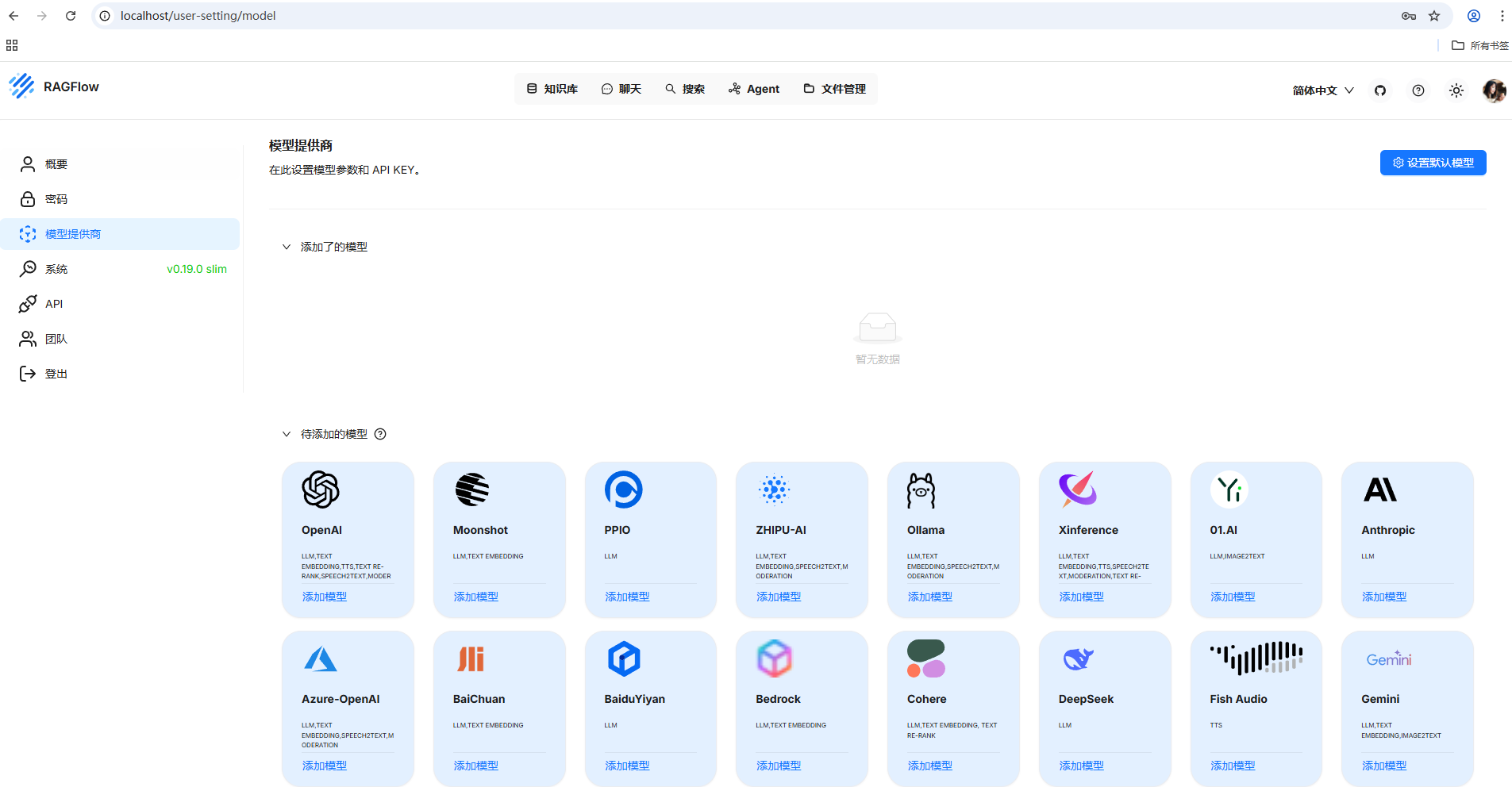Open API in the sidebar
The height and width of the screenshot is (787, 1512).
click(120, 304)
